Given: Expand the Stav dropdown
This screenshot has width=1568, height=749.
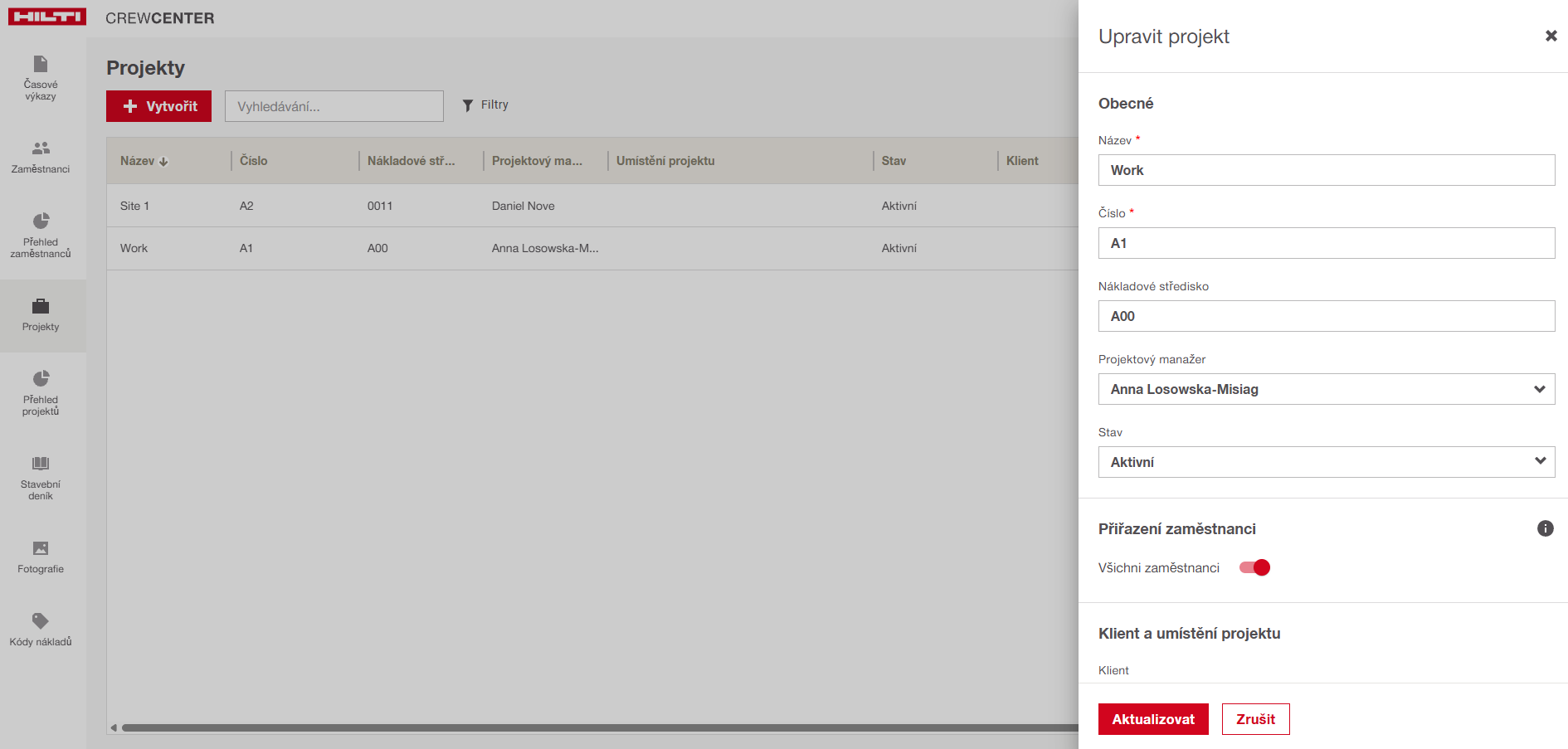Looking at the screenshot, I should point(1326,462).
